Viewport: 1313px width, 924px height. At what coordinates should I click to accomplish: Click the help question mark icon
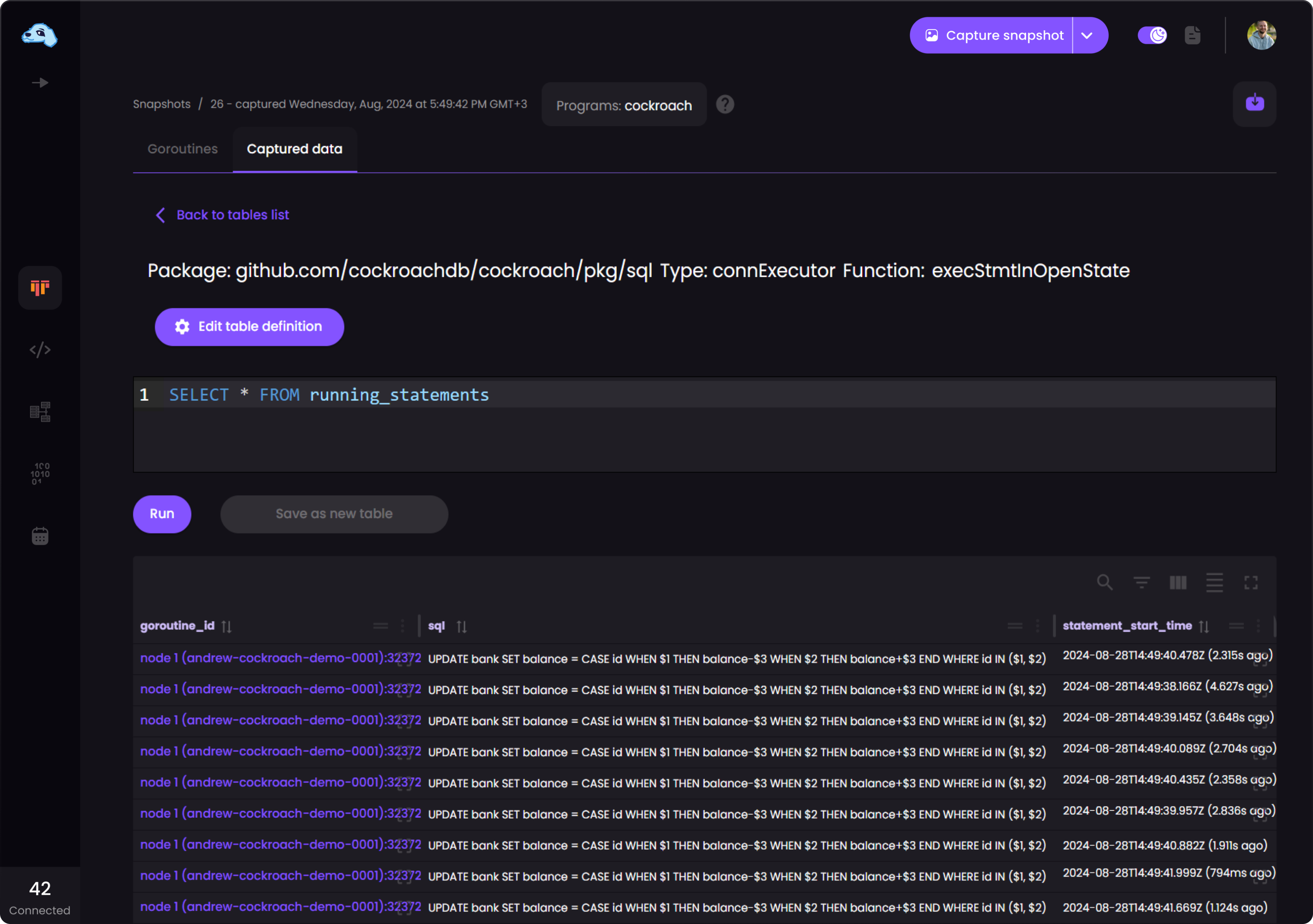(725, 104)
